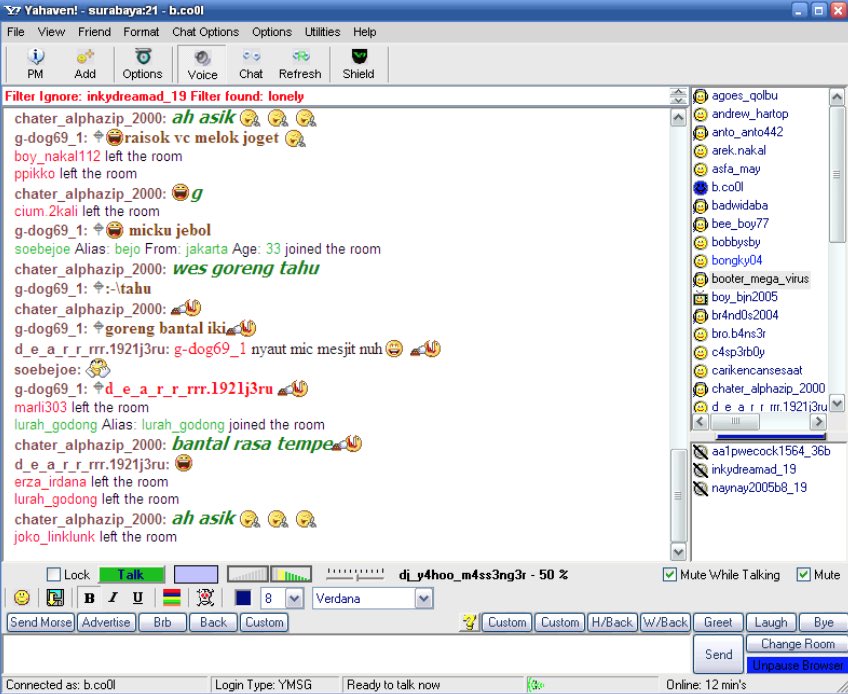Open the Help menu
The image size is (848, 694).
click(x=365, y=32)
